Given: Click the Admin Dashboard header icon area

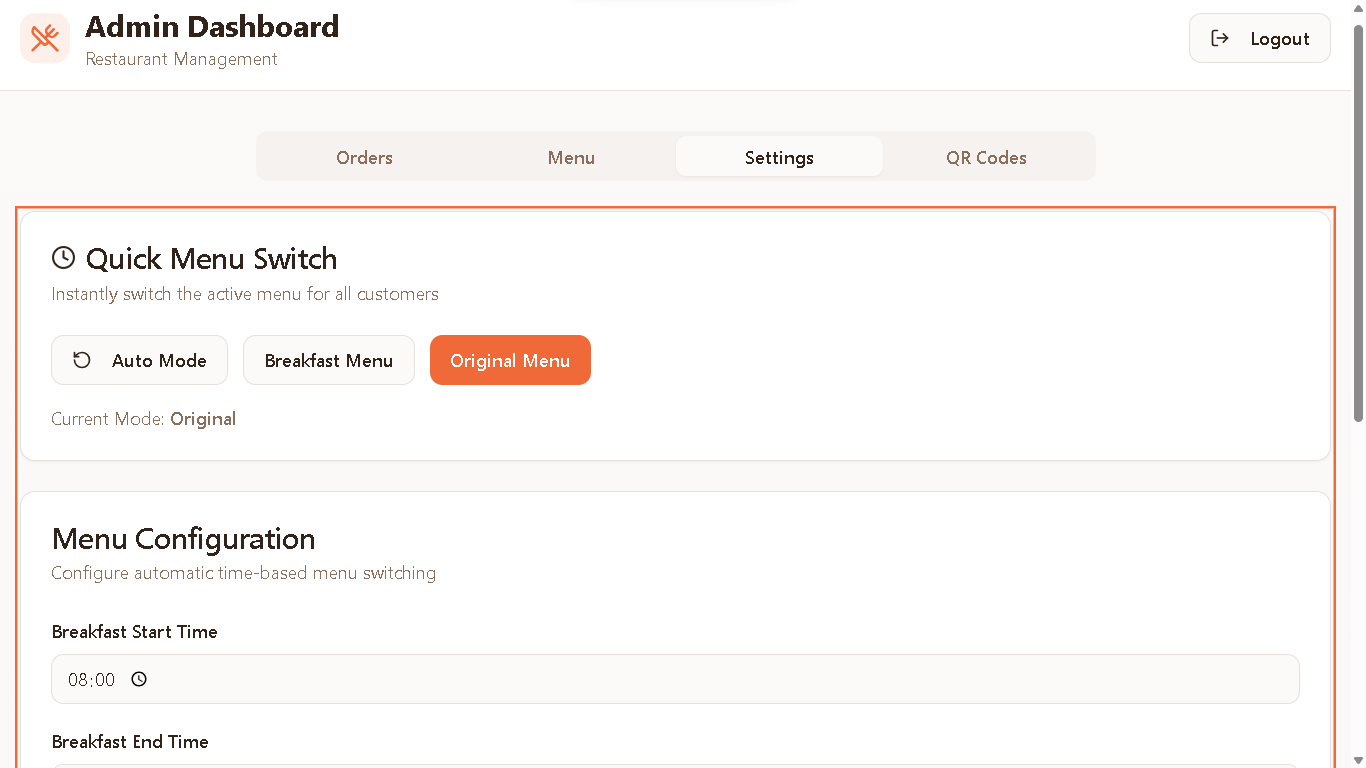Looking at the screenshot, I should [x=44, y=38].
